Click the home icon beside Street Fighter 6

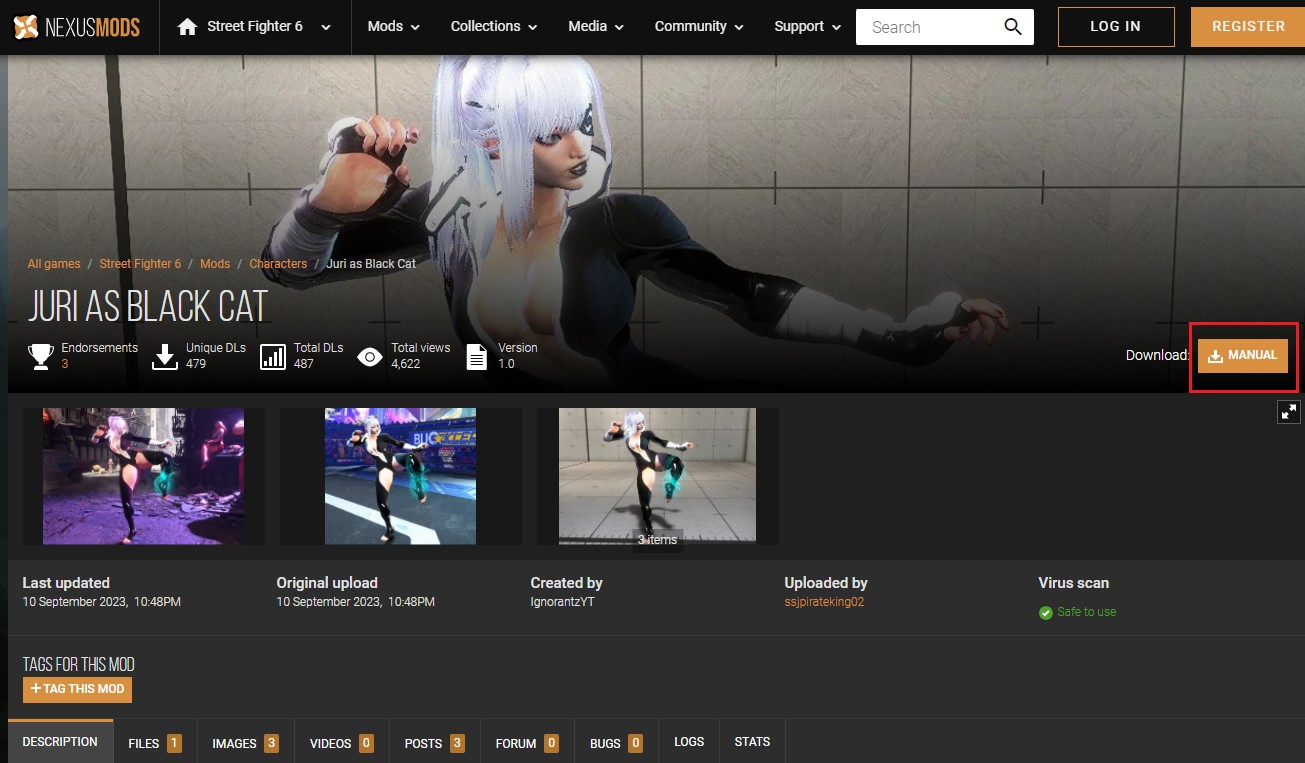(187, 27)
